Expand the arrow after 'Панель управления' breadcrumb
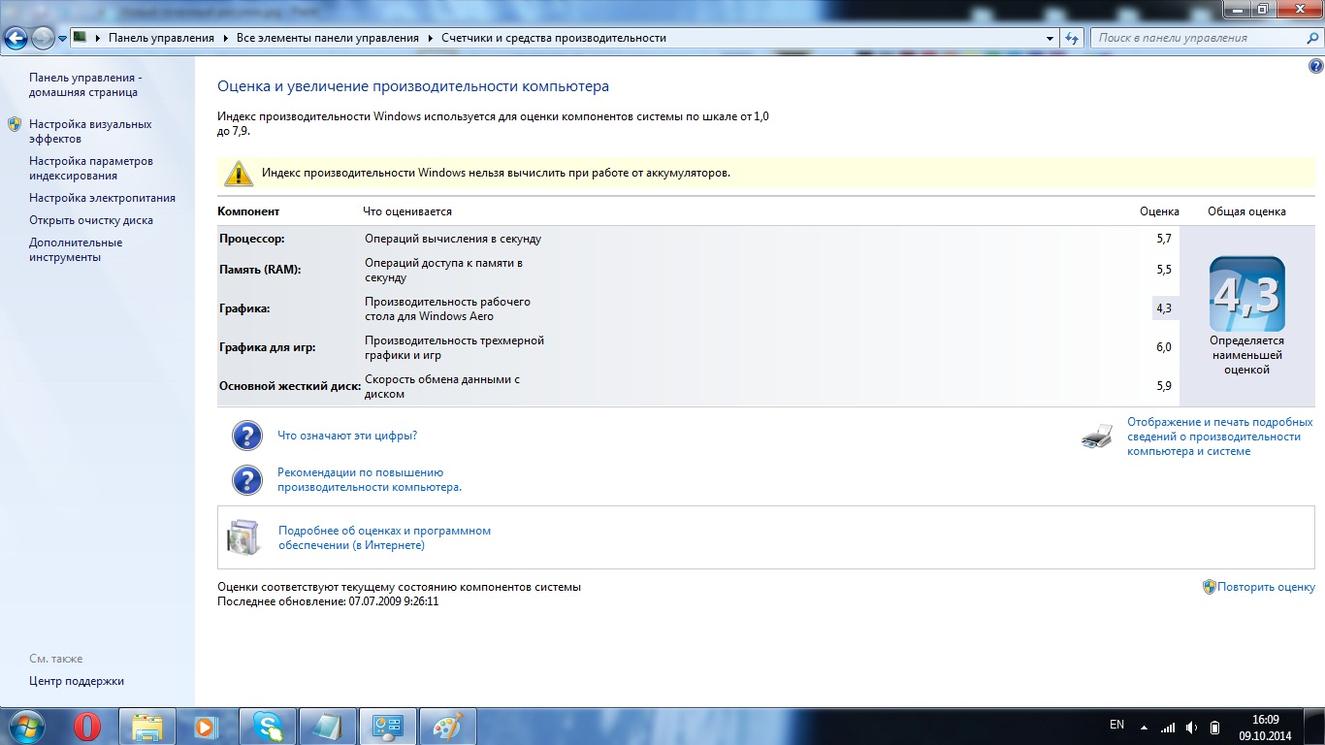The image size is (1325, 745). (x=226, y=38)
